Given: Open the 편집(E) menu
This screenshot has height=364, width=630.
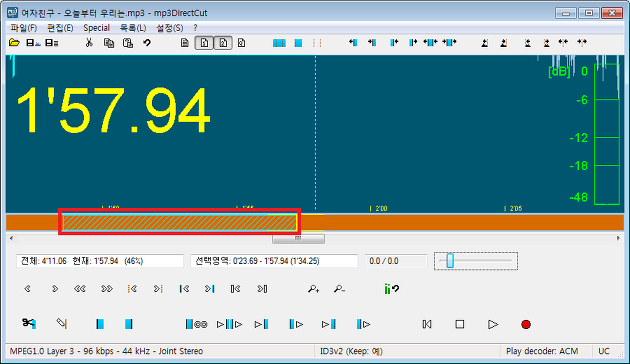Looking at the screenshot, I should coord(60,28).
